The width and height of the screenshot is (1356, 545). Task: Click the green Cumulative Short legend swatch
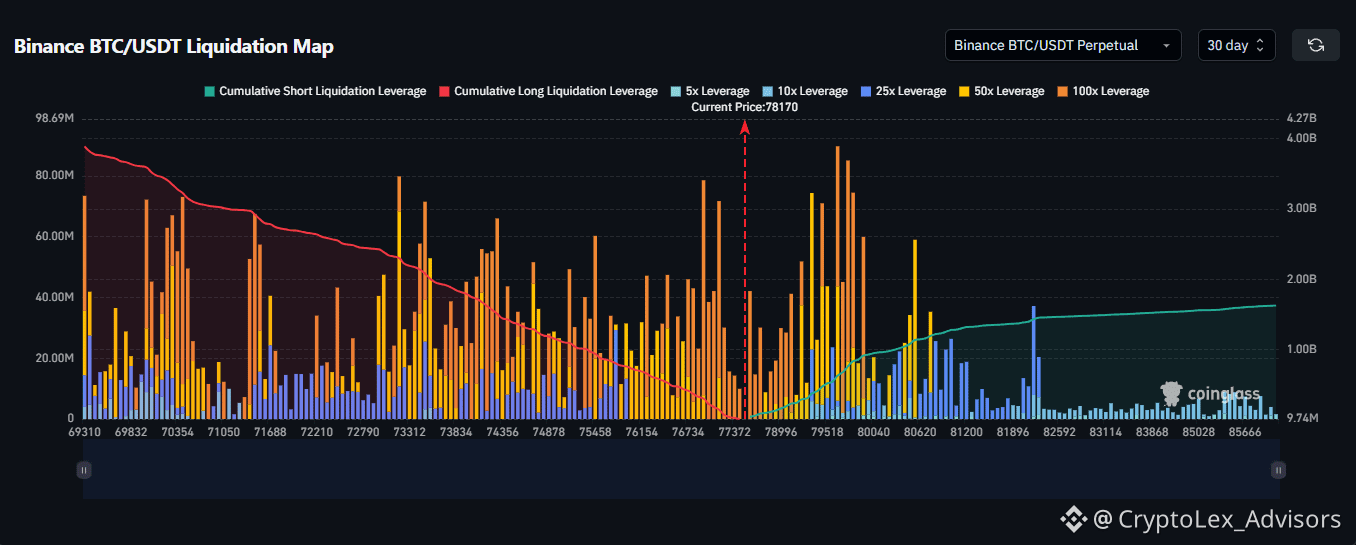click(x=208, y=91)
